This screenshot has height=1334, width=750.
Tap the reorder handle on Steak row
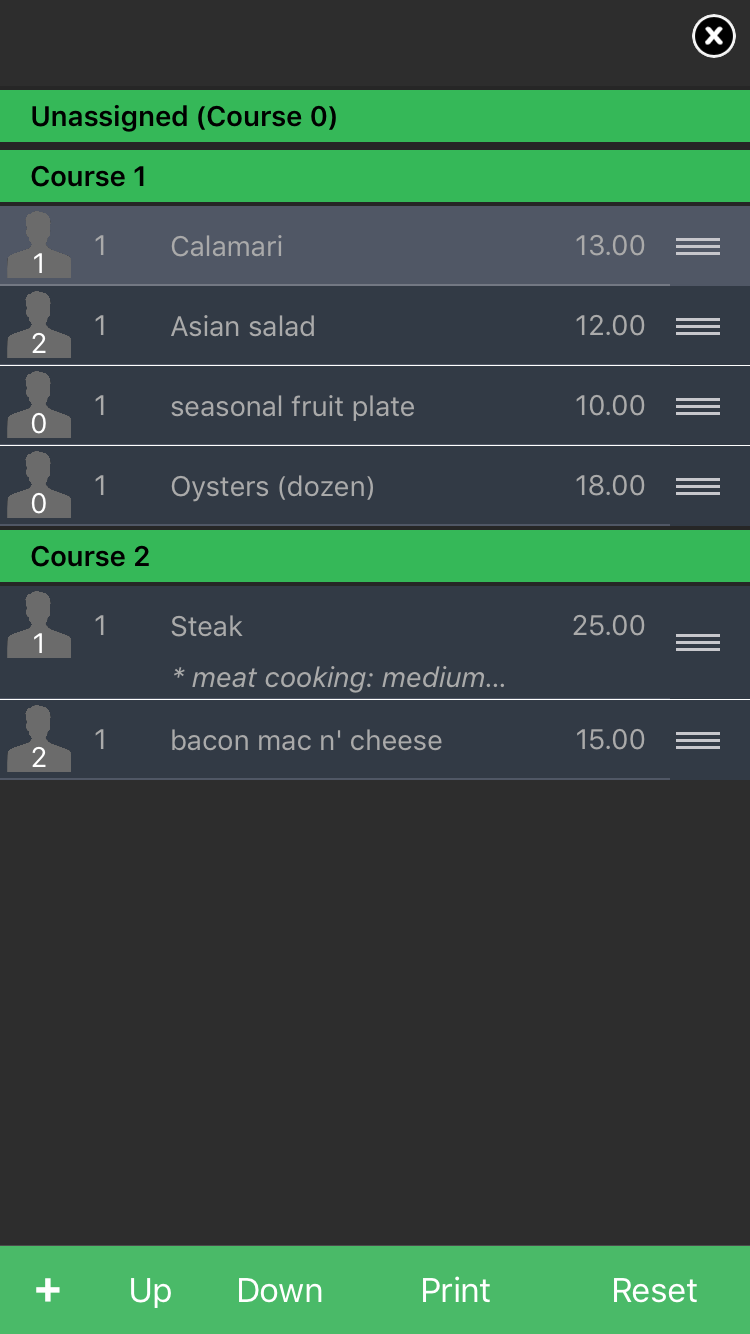click(x=698, y=642)
